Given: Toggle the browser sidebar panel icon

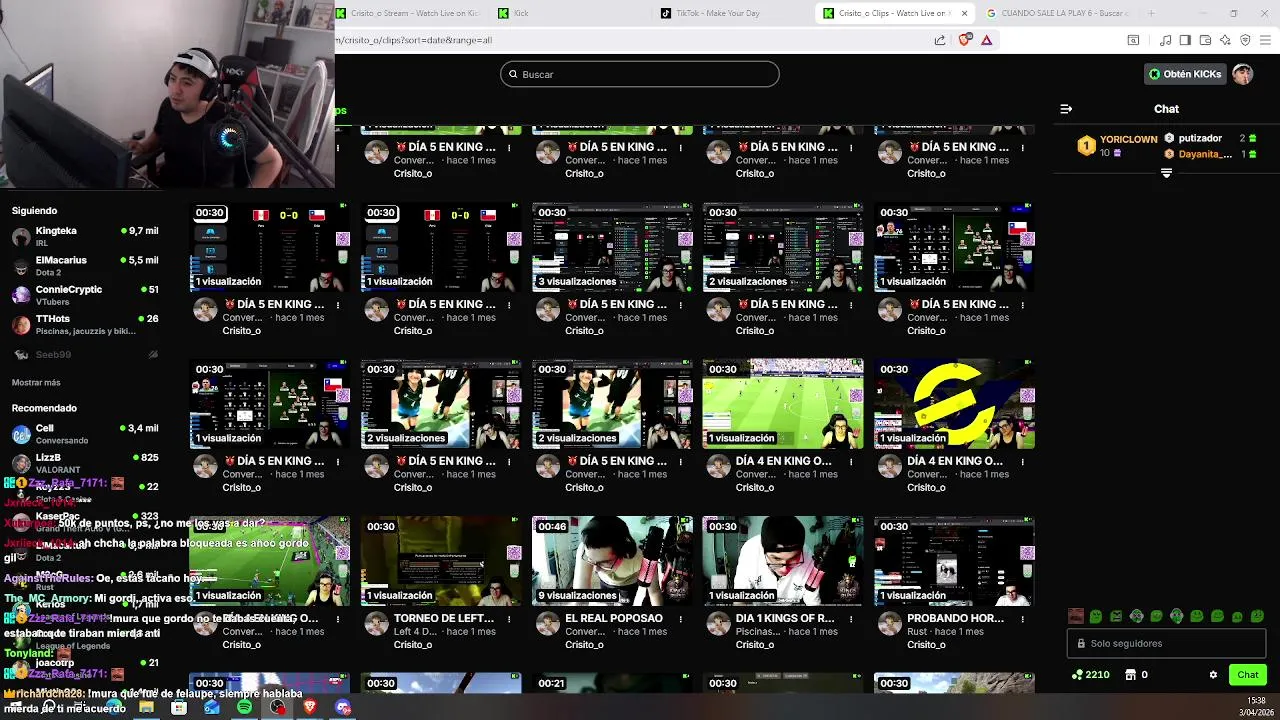Looking at the screenshot, I should pyautogui.click(x=1185, y=40).
